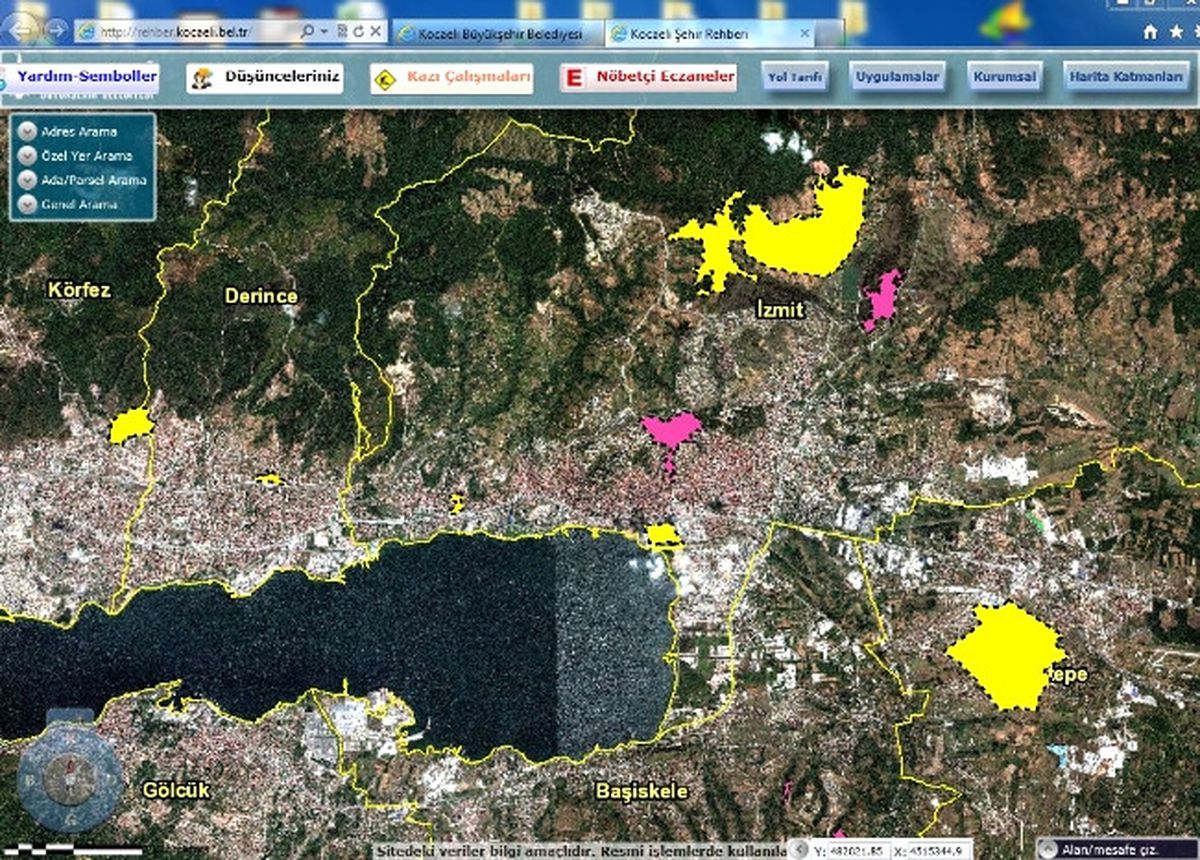This screenshot has height=860, width=1200.
Task: Click the search magnifier in the address bar
Action: click(x=307, y=32)
